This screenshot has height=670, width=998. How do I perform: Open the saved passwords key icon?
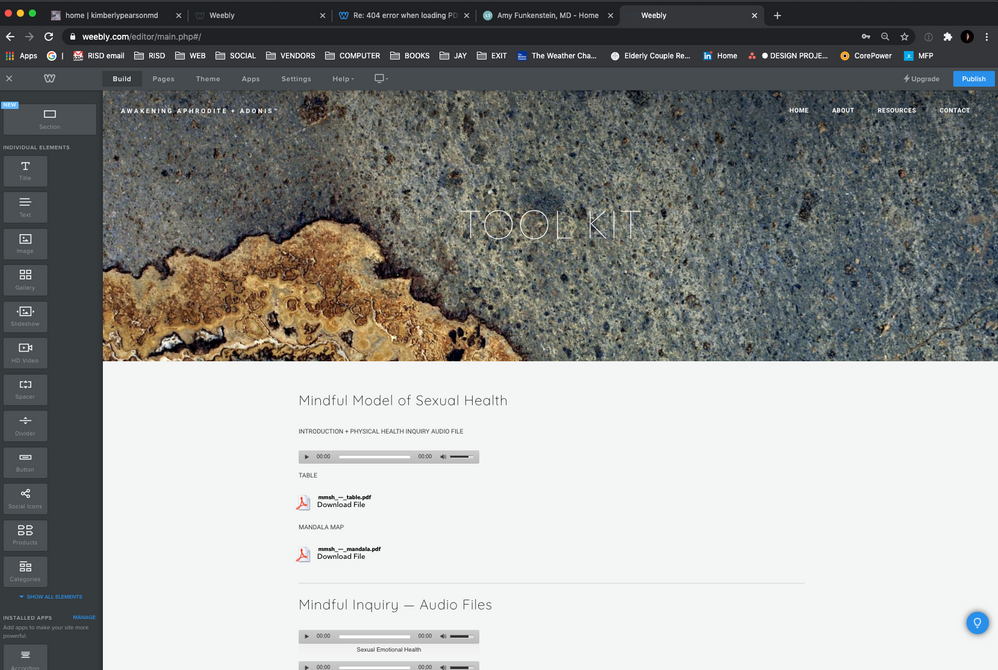(866, 37)
